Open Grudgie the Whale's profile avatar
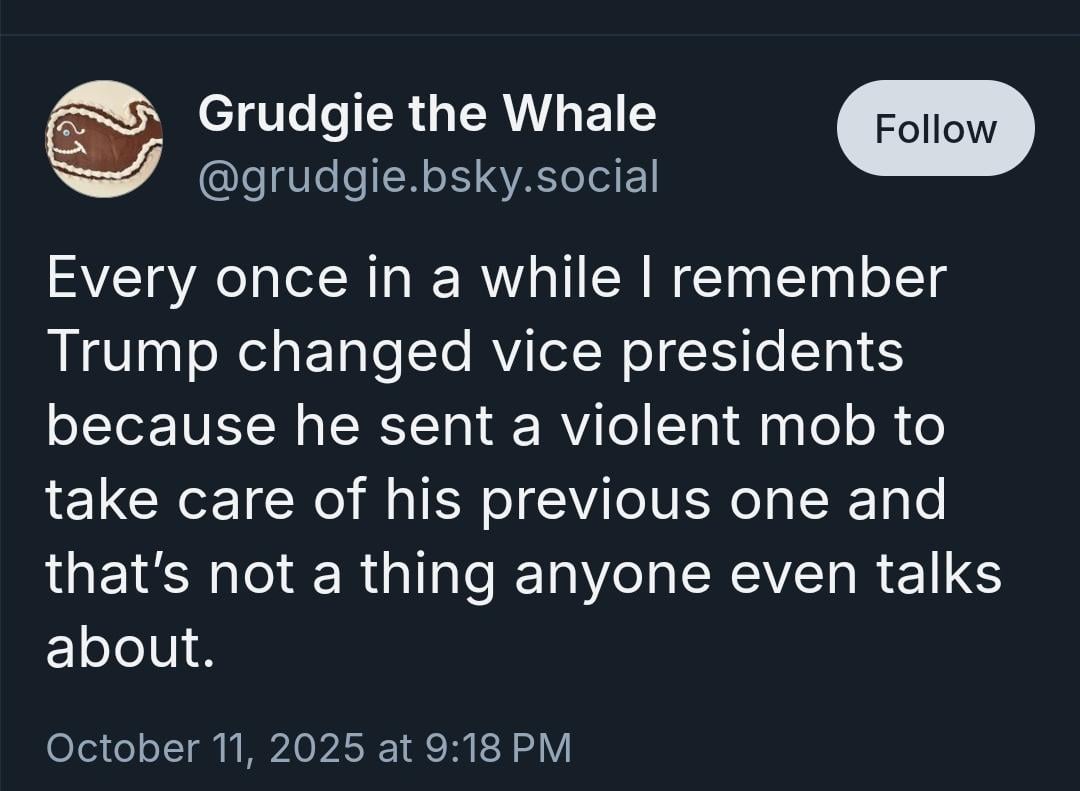 [x=104, y=139]
